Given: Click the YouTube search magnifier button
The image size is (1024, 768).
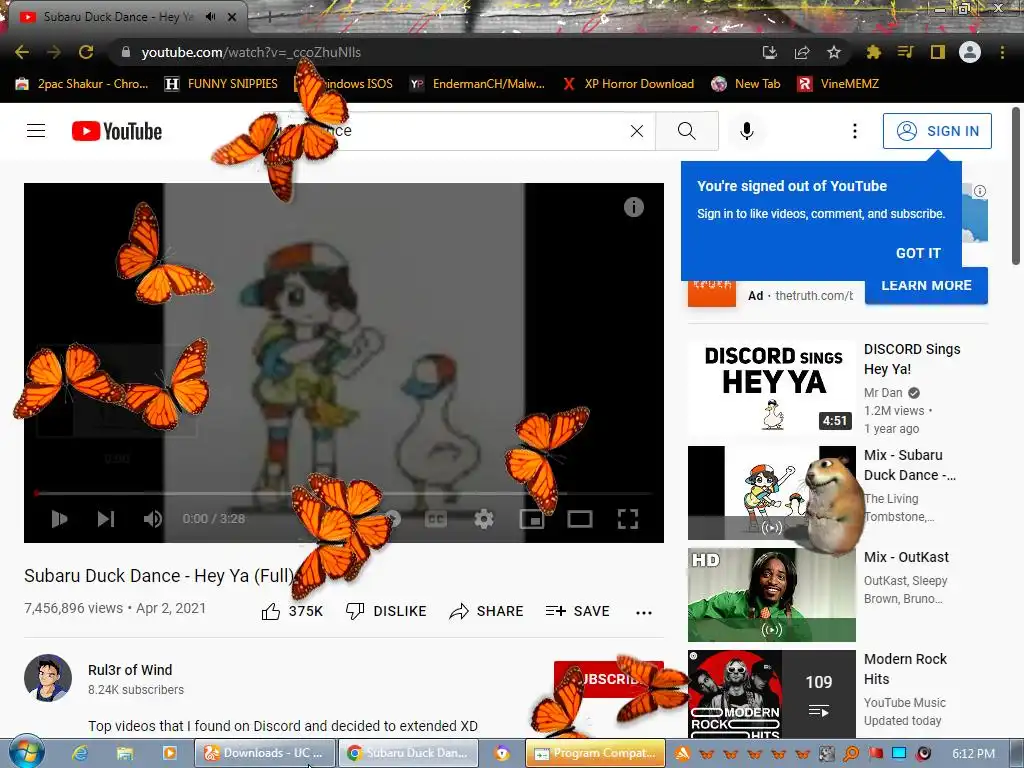Looking at the screenshot, I should [x=687, y=131].
